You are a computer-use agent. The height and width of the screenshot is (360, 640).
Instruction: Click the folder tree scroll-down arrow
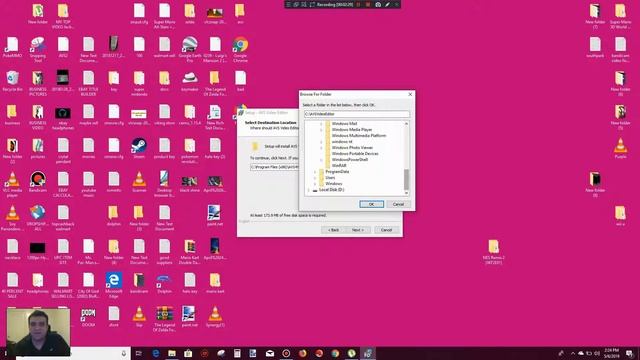point(406,193)
